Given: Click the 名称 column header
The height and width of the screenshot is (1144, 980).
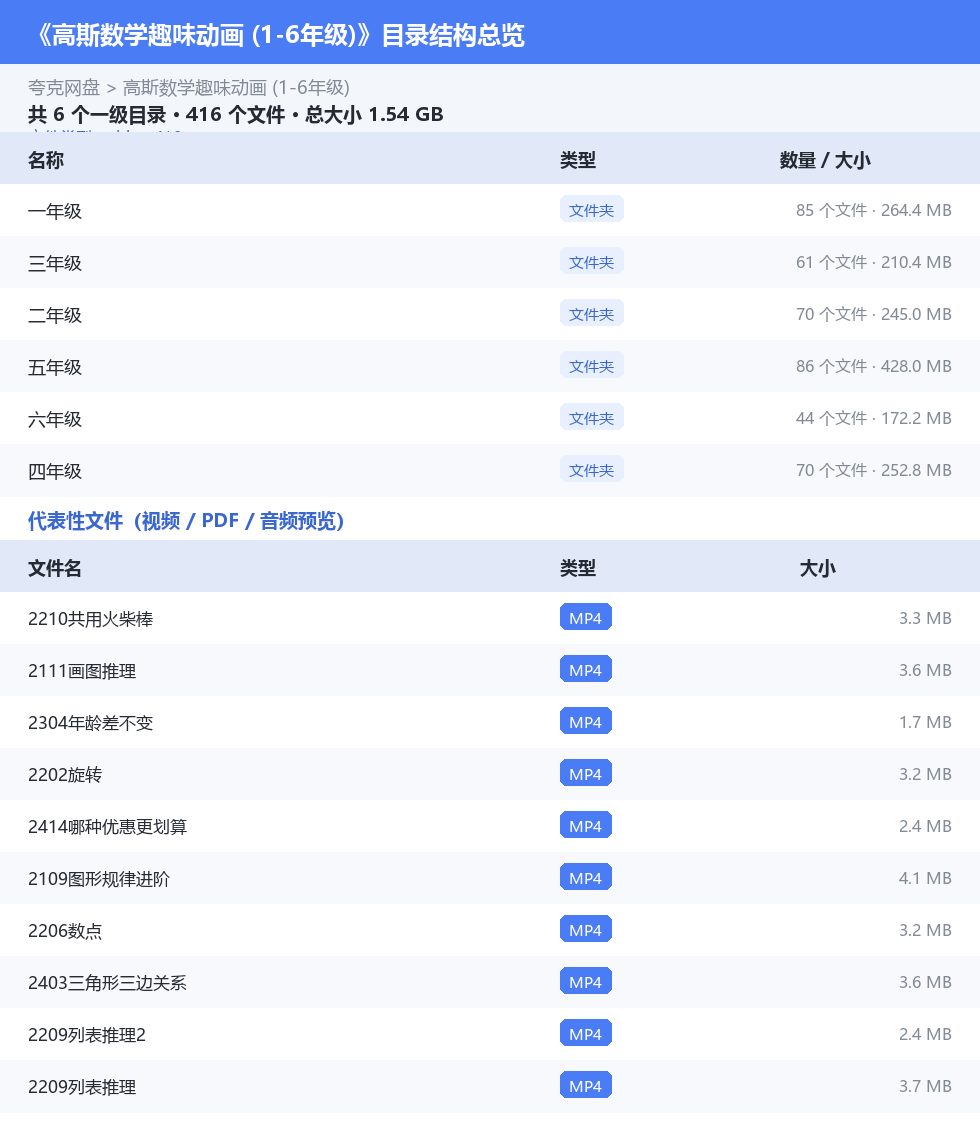Looking at the screenshot, I should [46, 160].
